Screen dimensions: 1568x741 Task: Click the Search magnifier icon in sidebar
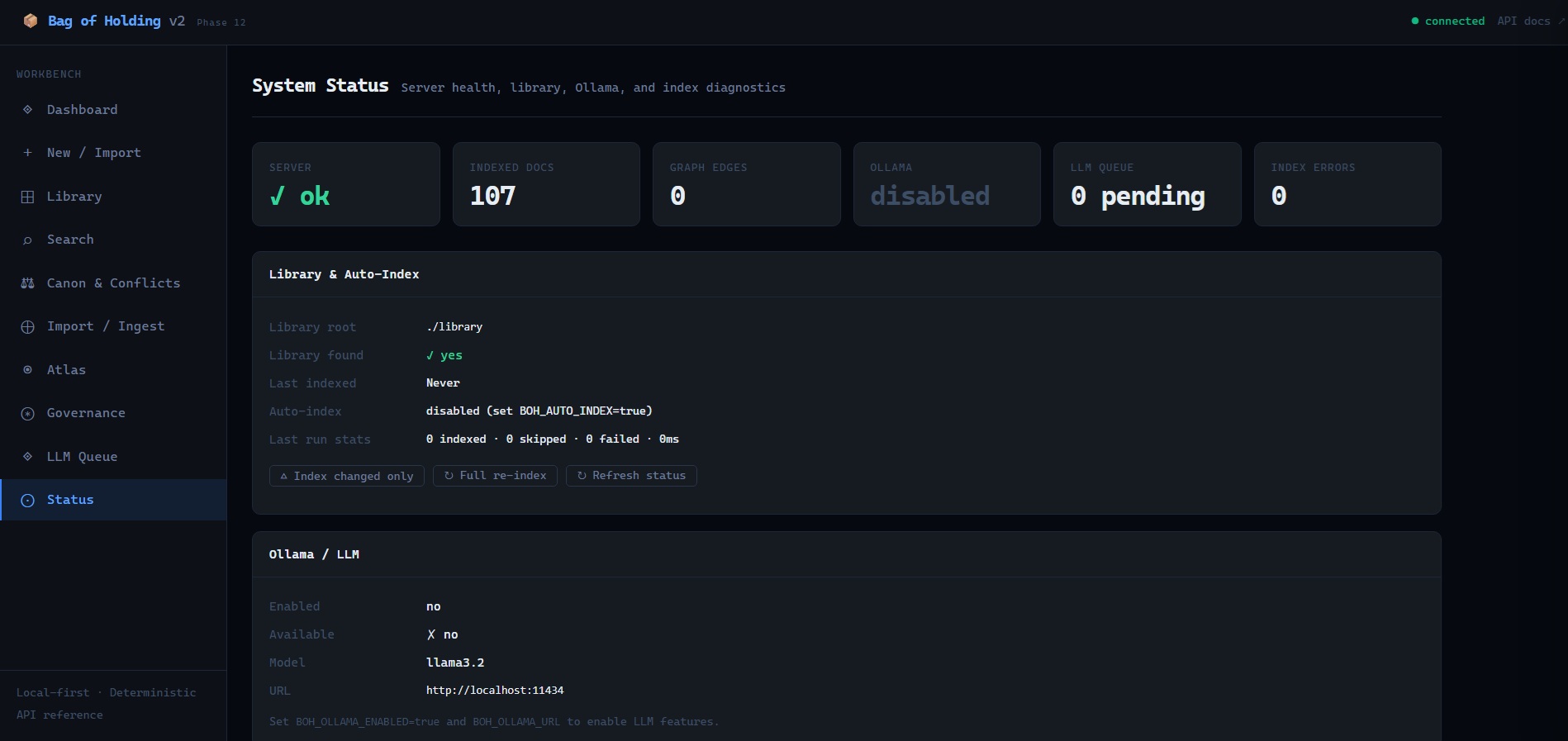point(27,240)
